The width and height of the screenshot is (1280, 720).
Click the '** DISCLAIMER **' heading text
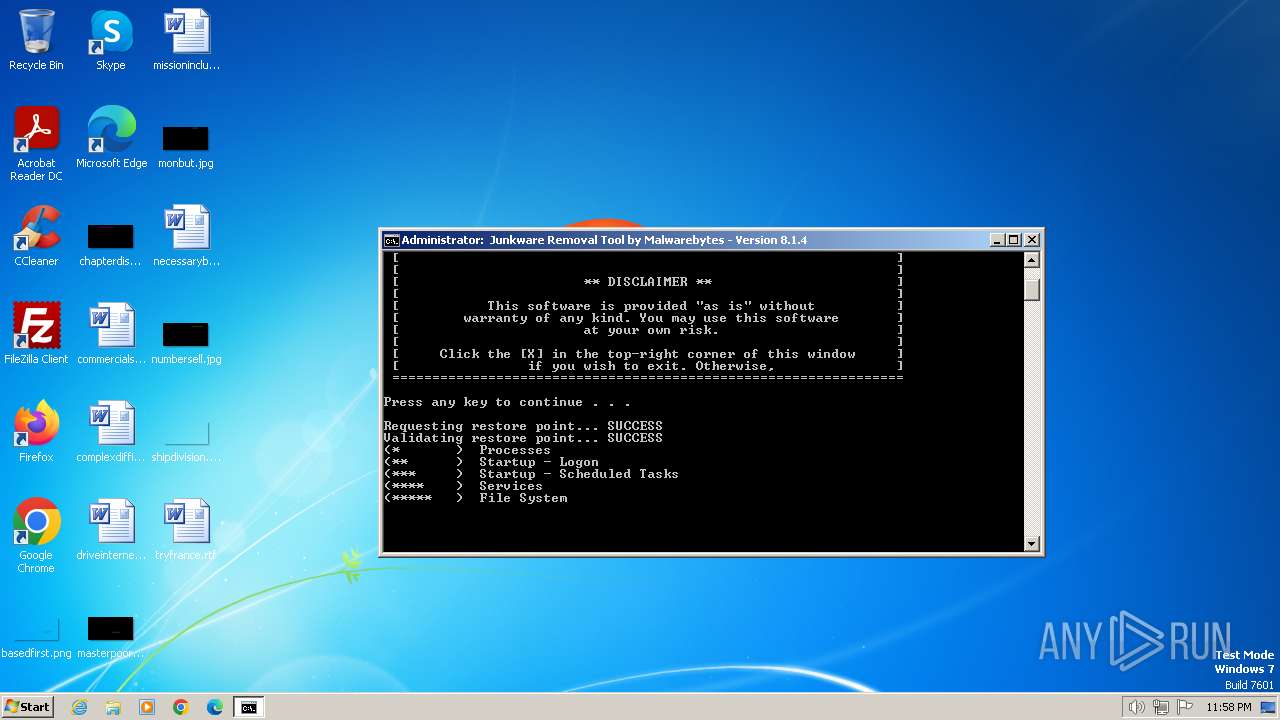coord(648,282)
